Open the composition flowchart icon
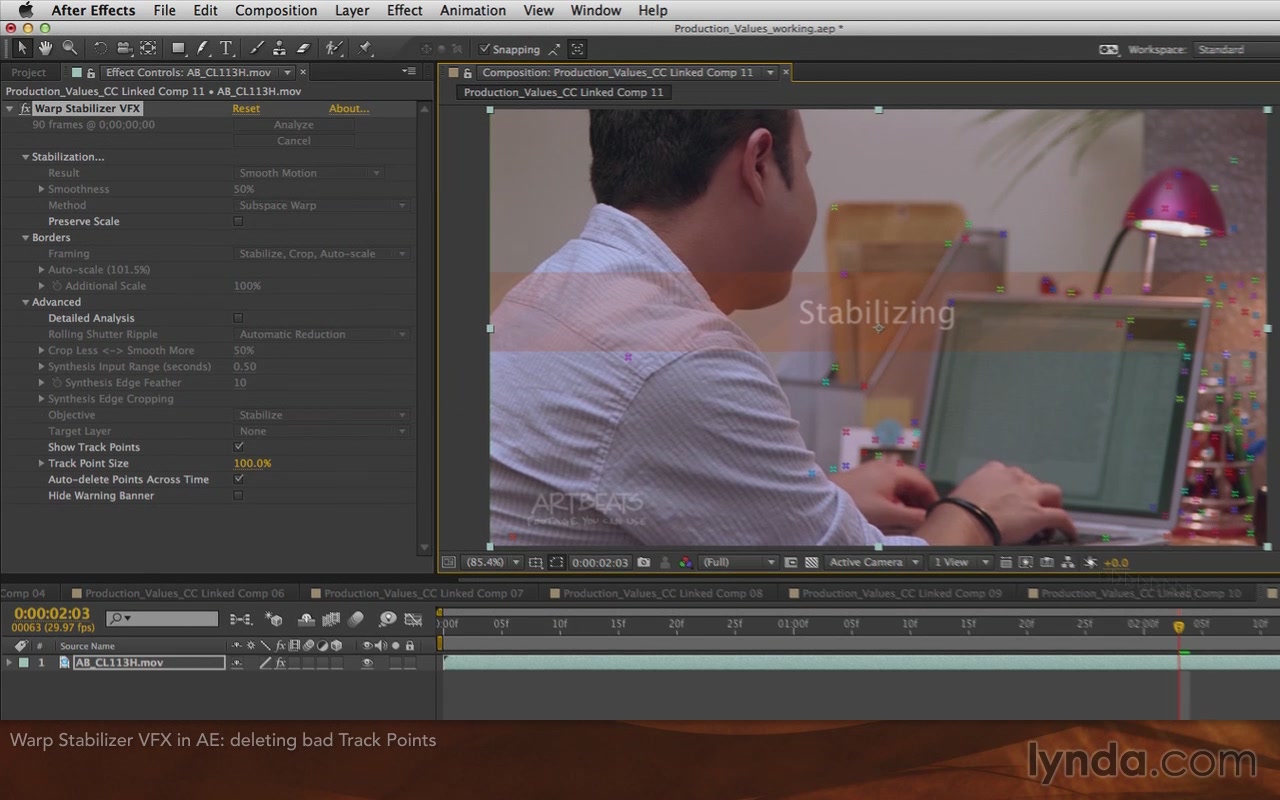The image size is (1280, 800). point(1067,562)
